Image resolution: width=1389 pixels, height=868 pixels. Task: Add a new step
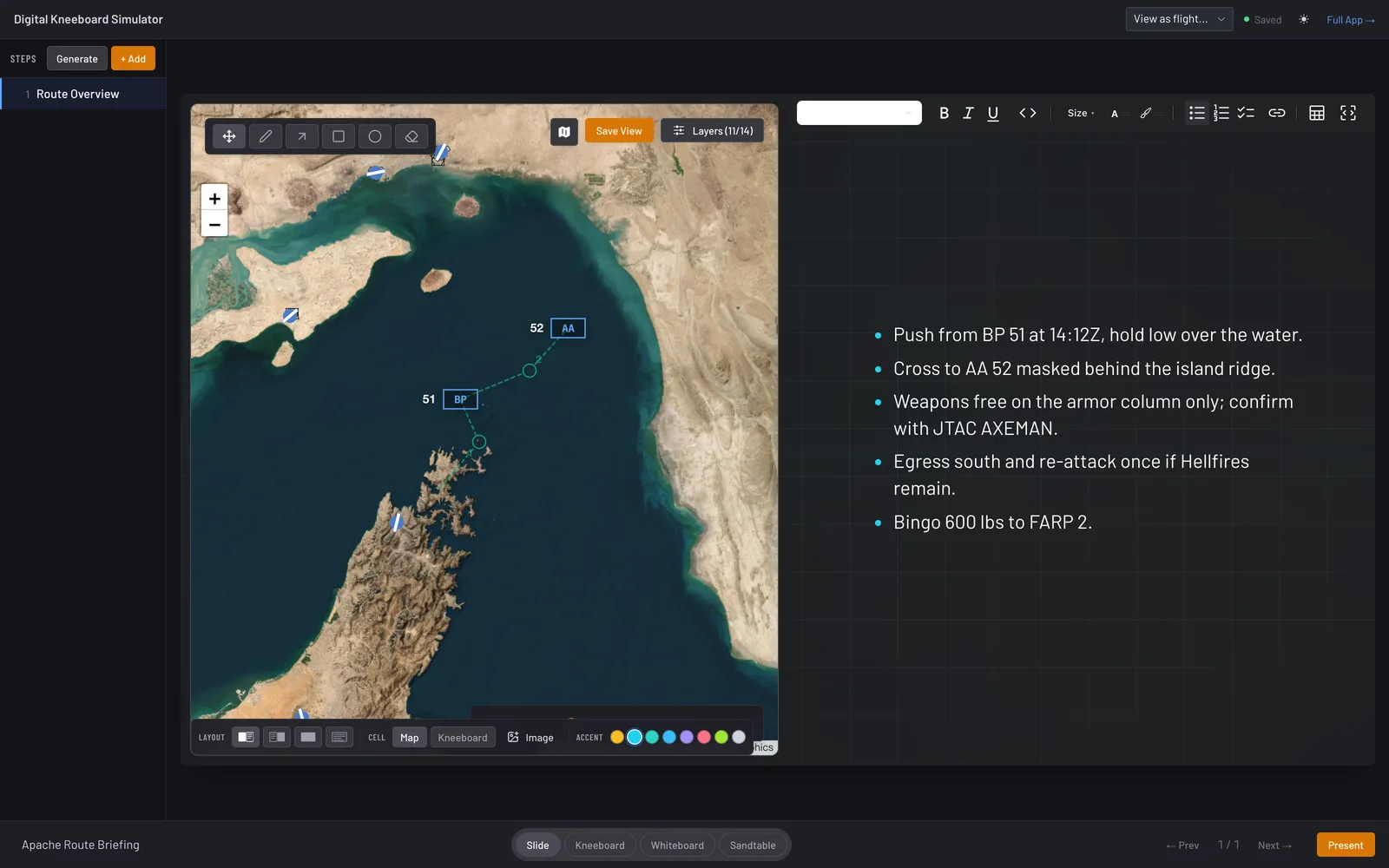(133, 58)
